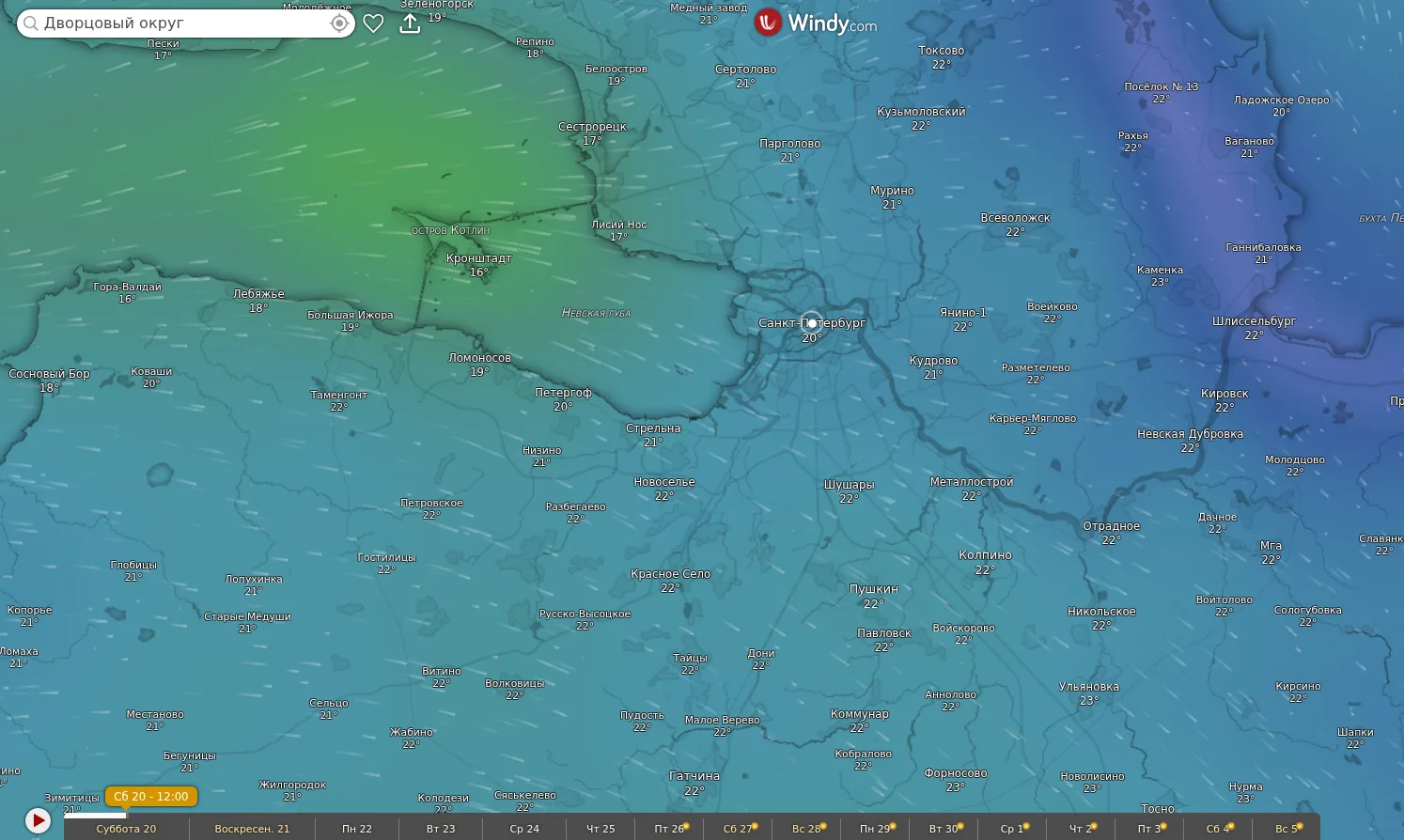Select the Коммунар map label

click(859, 714)
